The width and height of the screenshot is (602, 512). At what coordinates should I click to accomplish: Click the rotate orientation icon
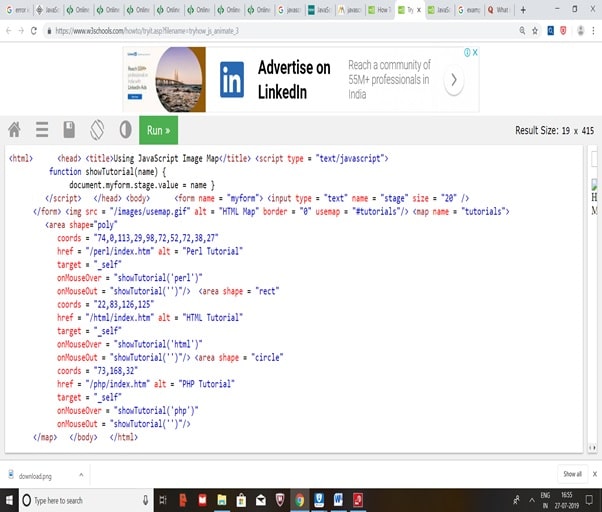tap(97, 130)
